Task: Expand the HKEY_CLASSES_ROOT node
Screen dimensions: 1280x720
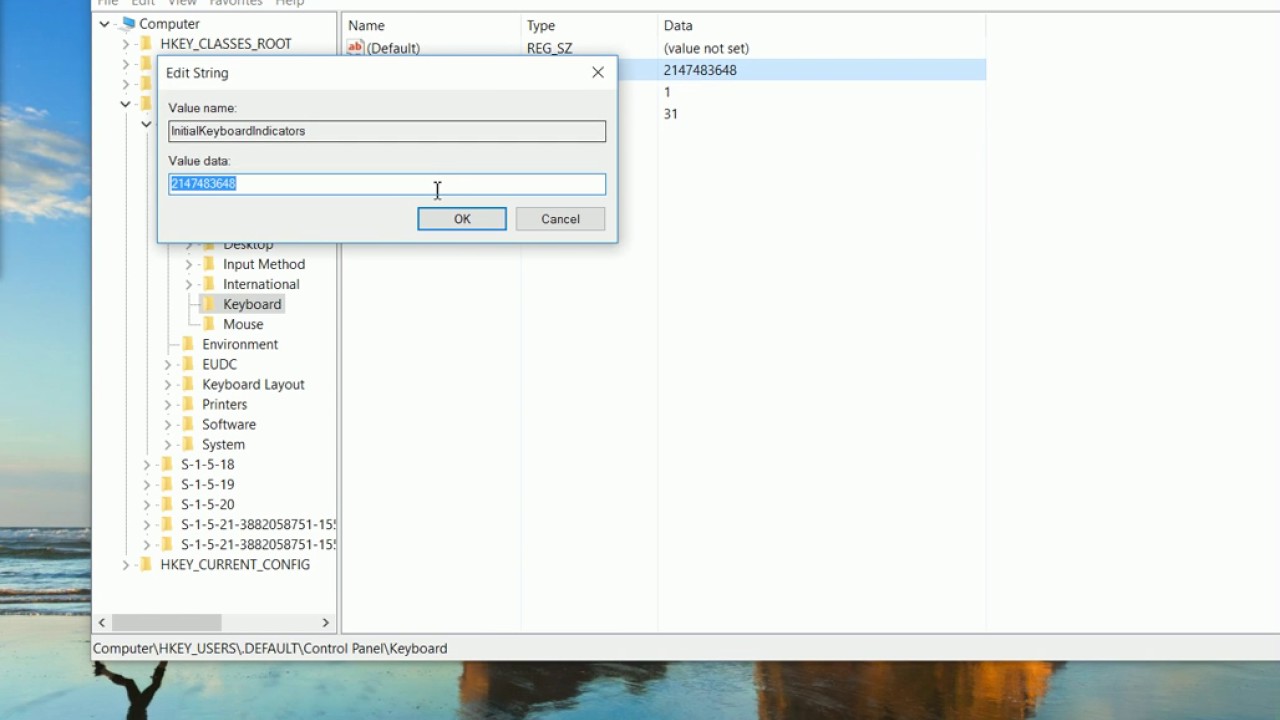Action: (x=125, y=44)
